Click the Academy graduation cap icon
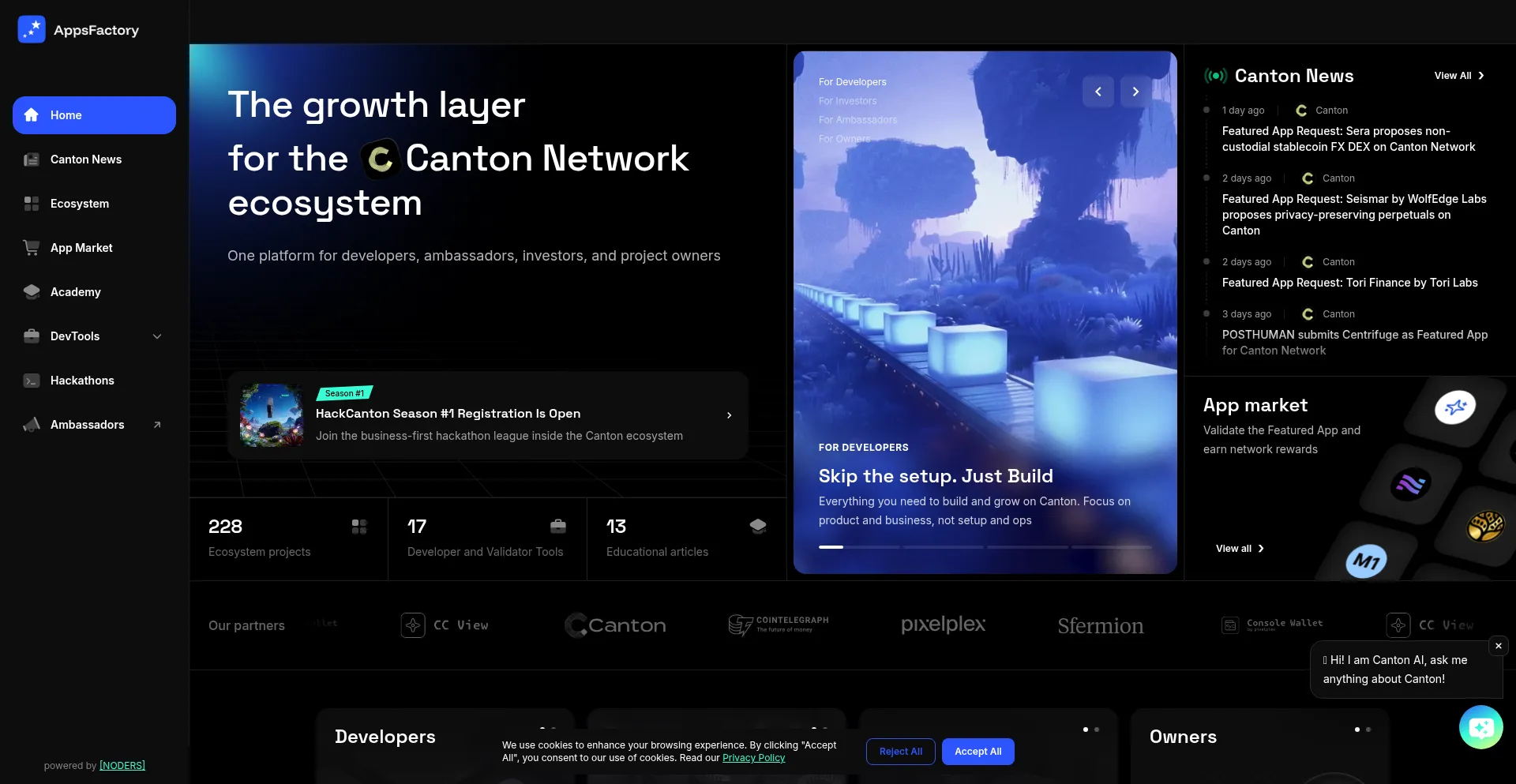The image size is (1516, 784). (32, 292)
